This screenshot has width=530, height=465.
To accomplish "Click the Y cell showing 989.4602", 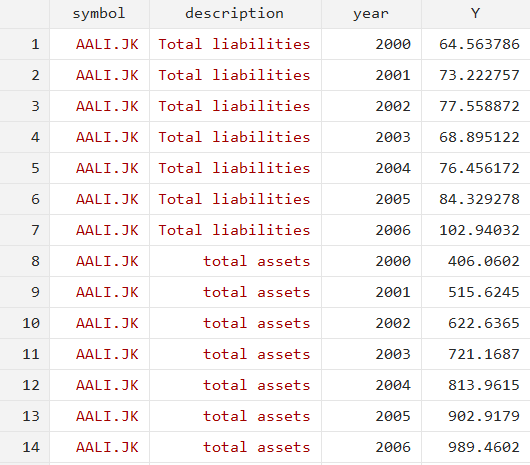I will point(476,447).
